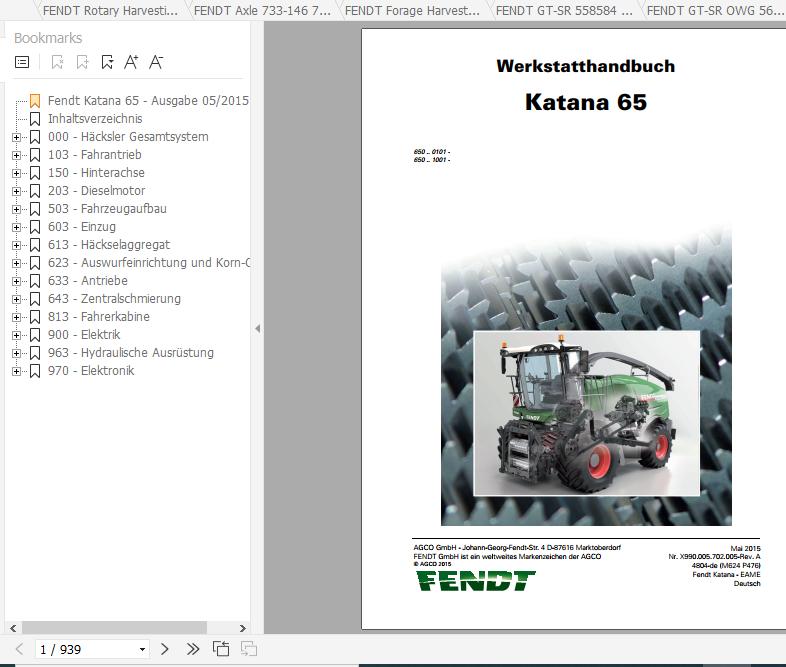Click the delete bookmark icon
This screenshot has width=786, height=667.
click(57, 62)
